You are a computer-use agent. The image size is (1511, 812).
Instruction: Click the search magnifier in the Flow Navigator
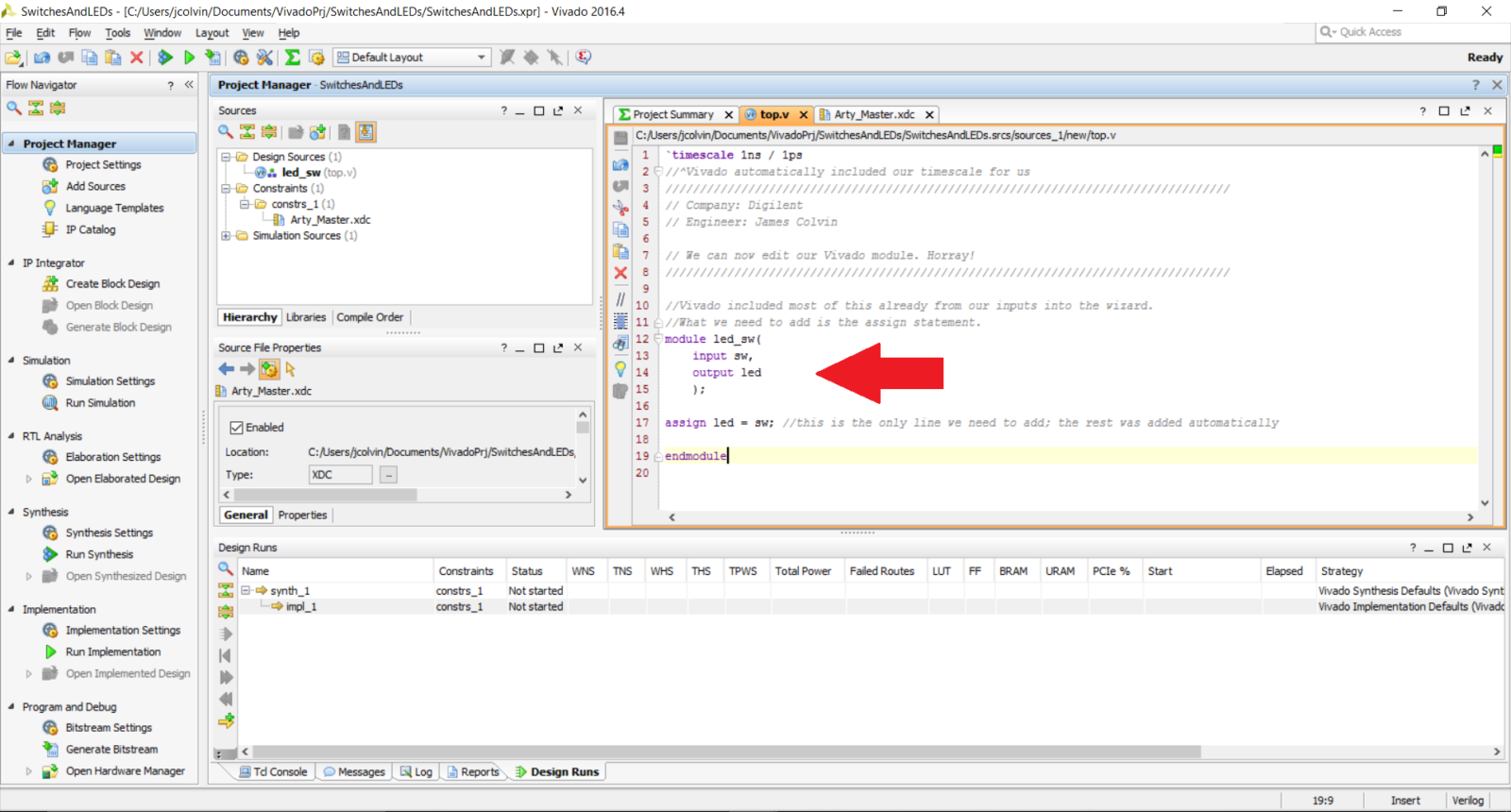(14, 108)
